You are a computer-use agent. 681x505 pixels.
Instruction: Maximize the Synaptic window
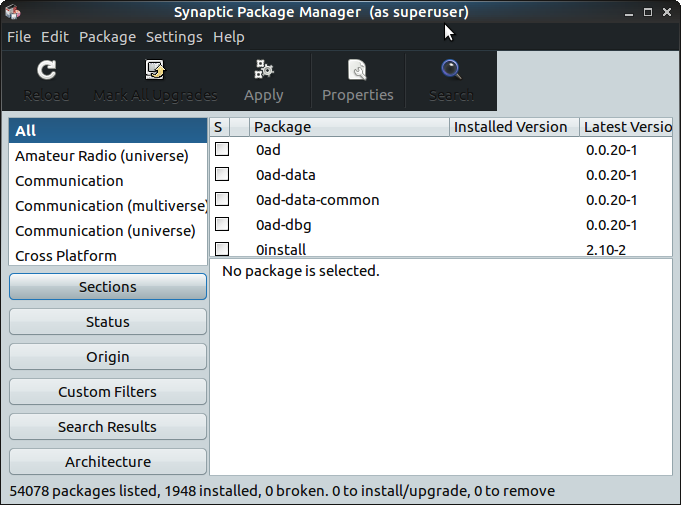648,12
